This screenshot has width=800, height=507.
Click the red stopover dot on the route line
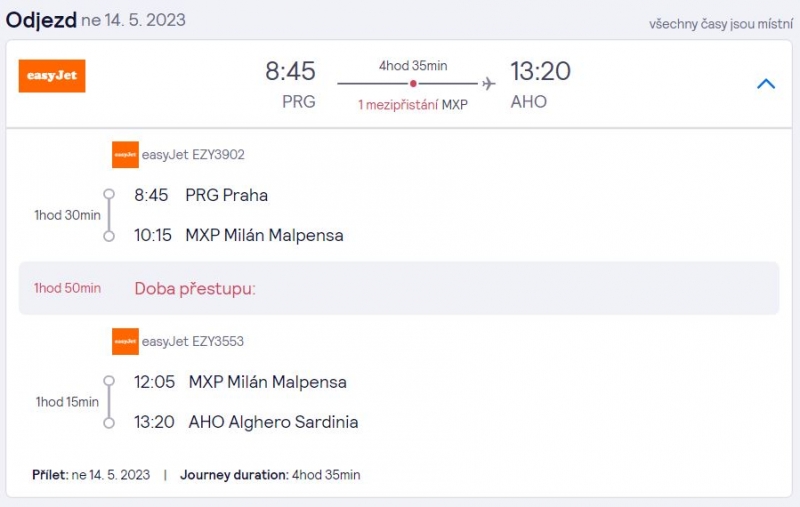pos(413,83)
